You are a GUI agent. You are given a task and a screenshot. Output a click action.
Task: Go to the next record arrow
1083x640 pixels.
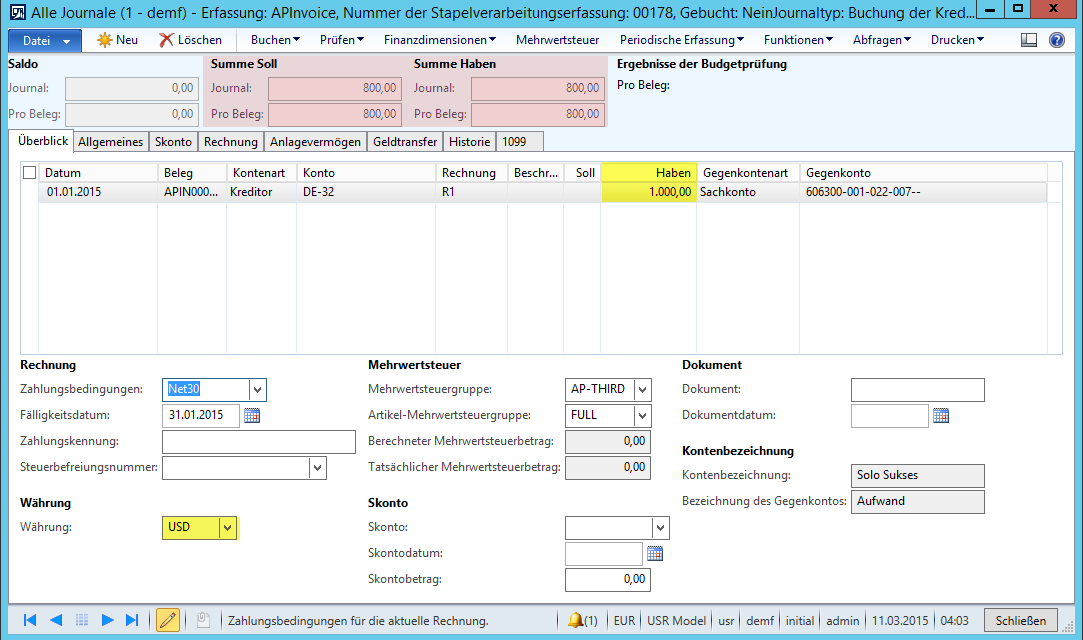click(107, 620)
